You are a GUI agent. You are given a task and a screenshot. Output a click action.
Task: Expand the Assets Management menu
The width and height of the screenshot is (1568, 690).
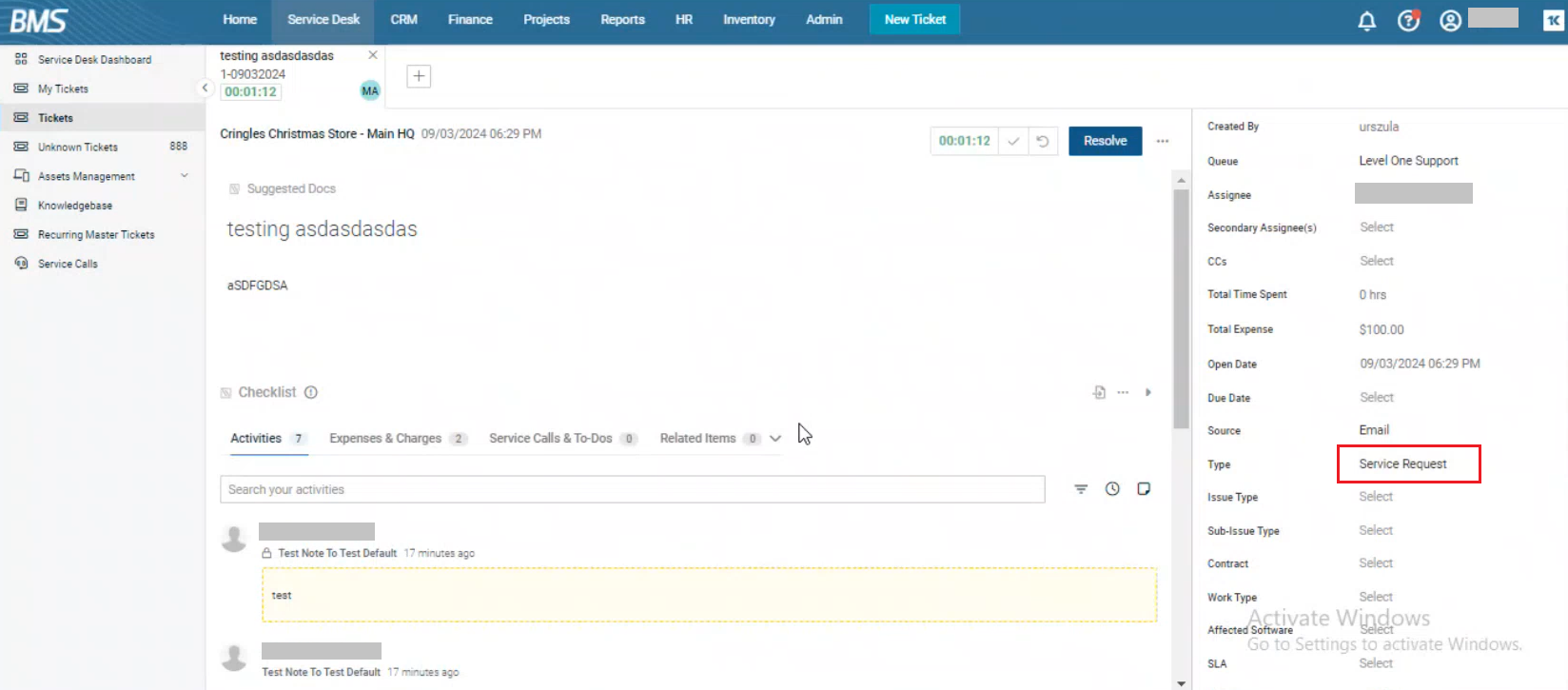(x=185, y=176)
